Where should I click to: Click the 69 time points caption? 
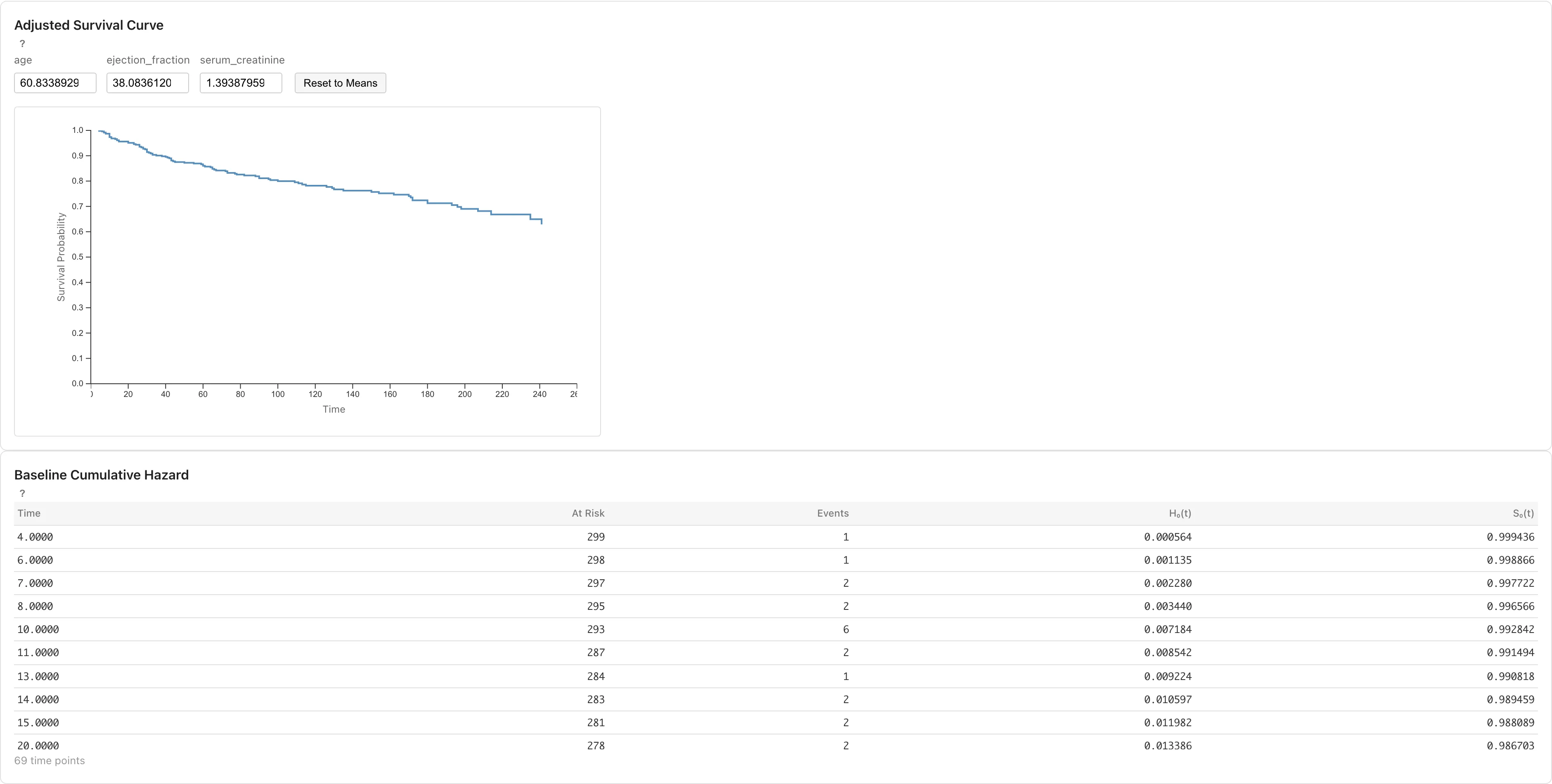50,760
